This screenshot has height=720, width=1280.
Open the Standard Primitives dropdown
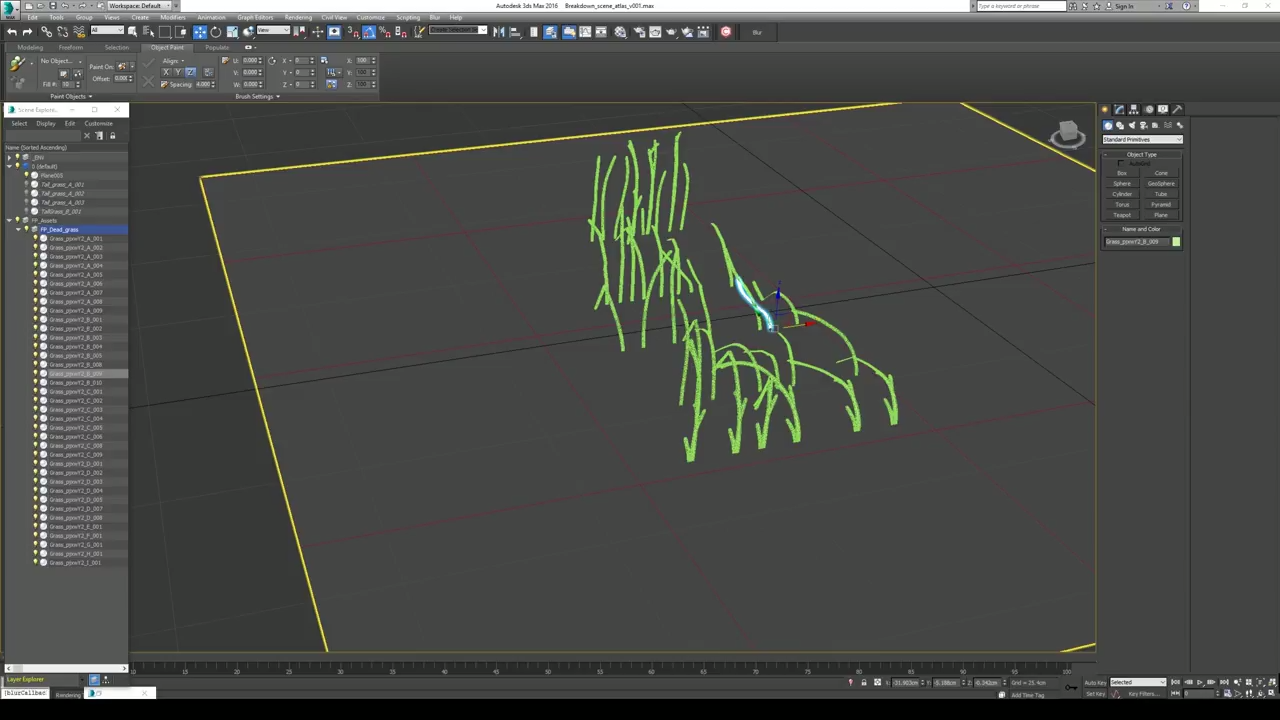(x=1142, y=139)
